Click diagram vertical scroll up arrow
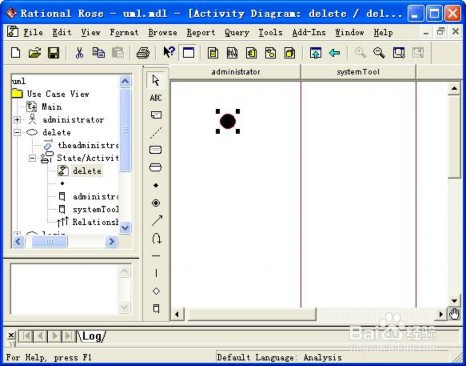 point(454,88)
